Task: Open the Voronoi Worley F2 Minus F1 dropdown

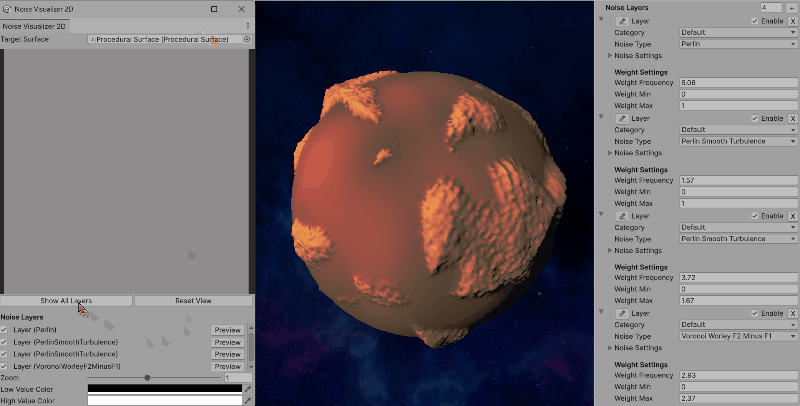Action: point(738,336)
